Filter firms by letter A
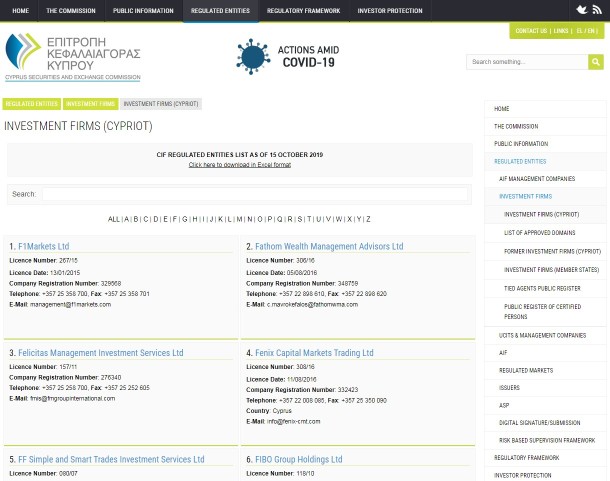610x481 pixels. pos(126,219)
